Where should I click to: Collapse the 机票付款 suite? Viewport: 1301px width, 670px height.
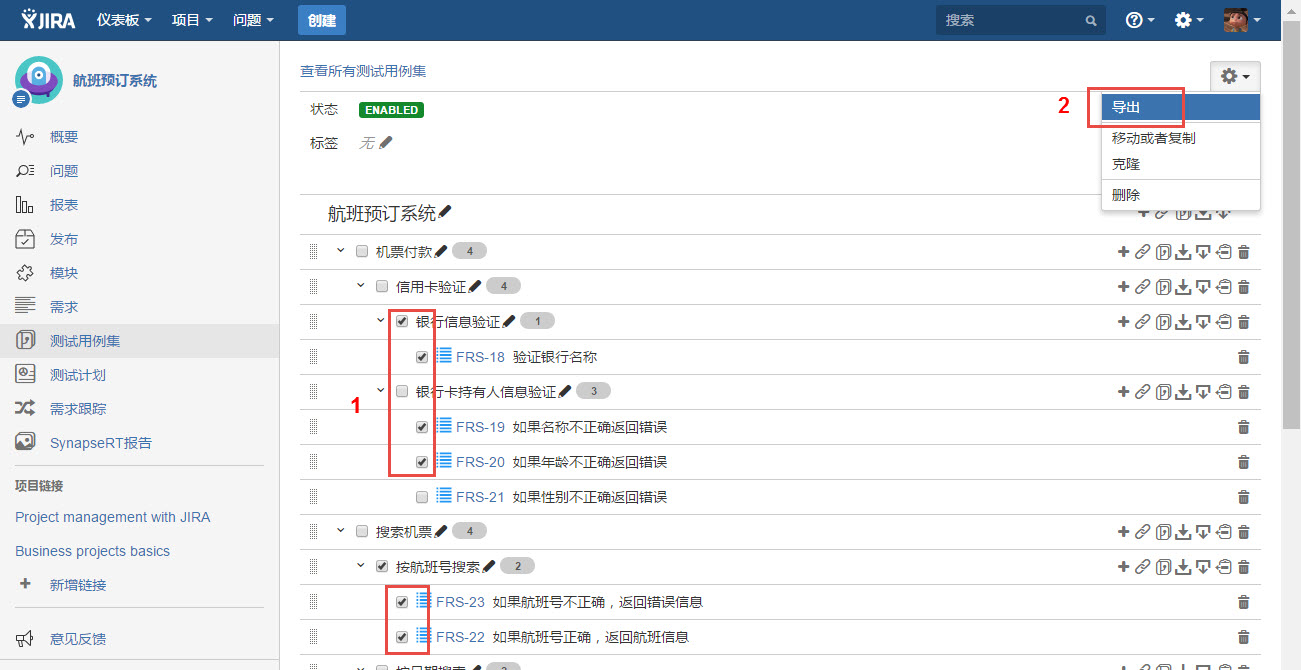(341, 251)
